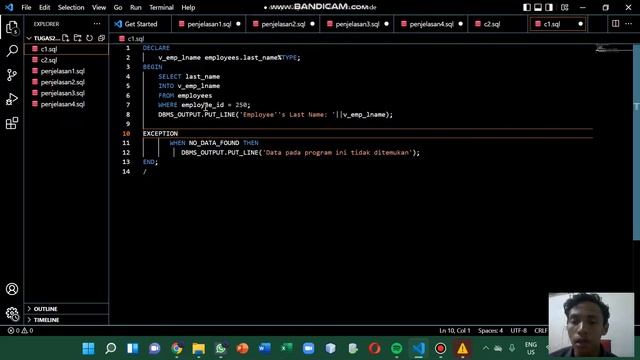Open penjelasan1.sql in the Explorer tree
640x360 pixels.
67,71
